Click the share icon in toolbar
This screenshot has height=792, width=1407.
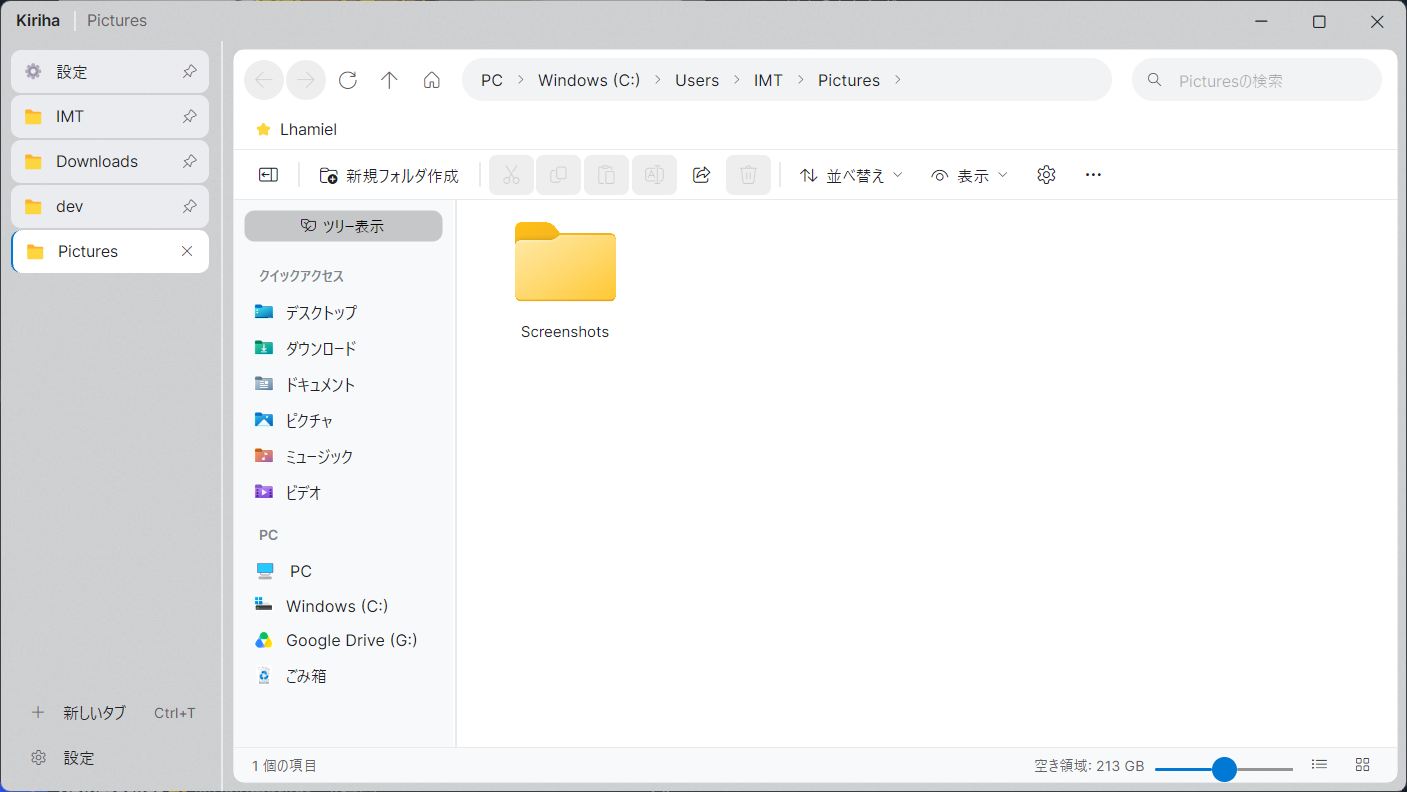pos(701,175)
